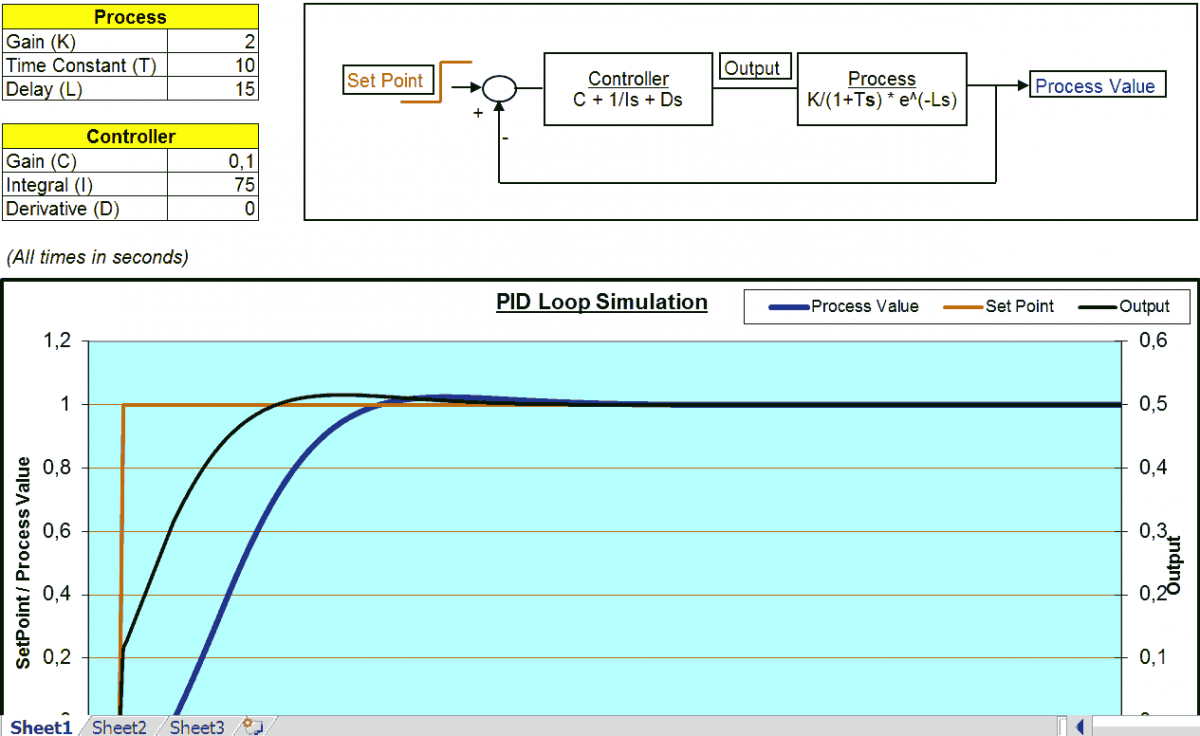Switch to the Sheet3 tab
Screen dimensions: 1200x736
tap(195, 727)
